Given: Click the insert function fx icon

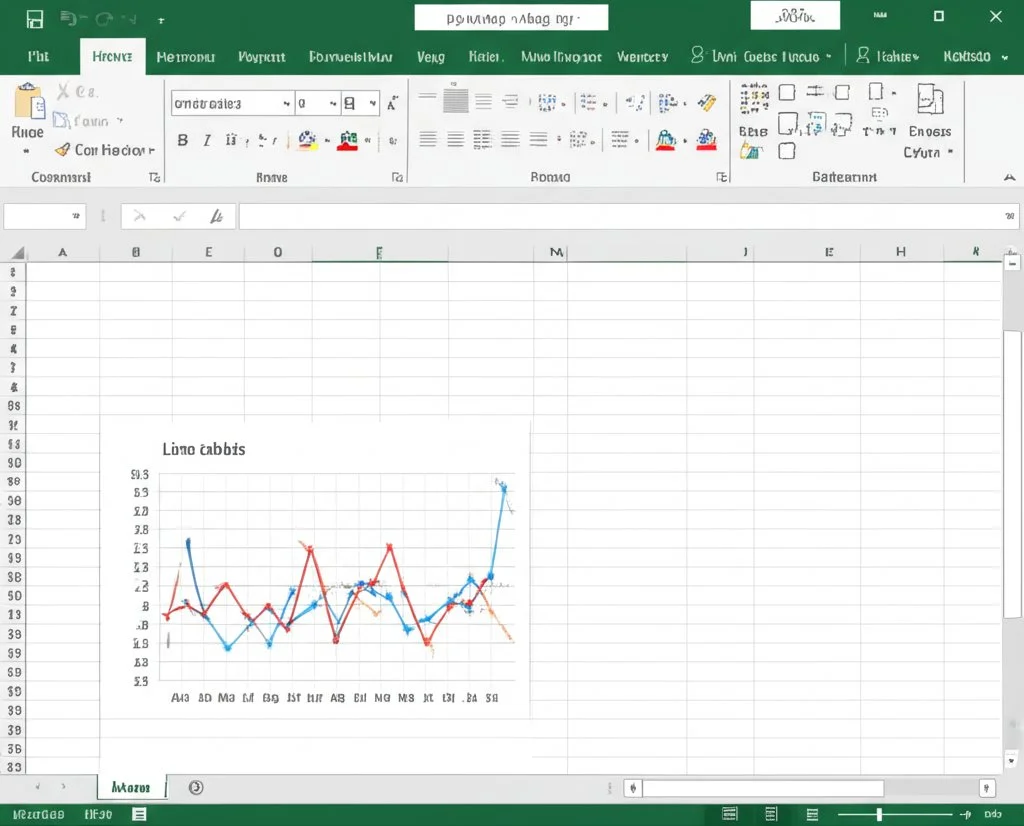Looking at the screenshot, I should 216,216.
